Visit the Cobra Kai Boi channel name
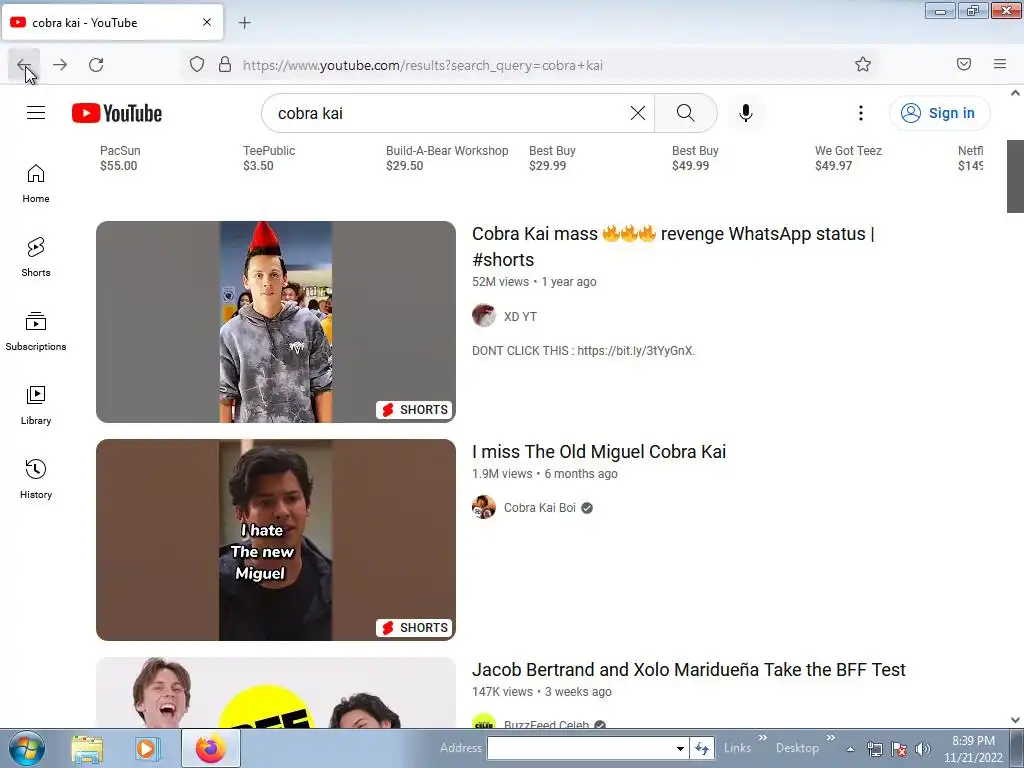The height and width of the screenshot is (768, 1024). (x=539, y=508)
